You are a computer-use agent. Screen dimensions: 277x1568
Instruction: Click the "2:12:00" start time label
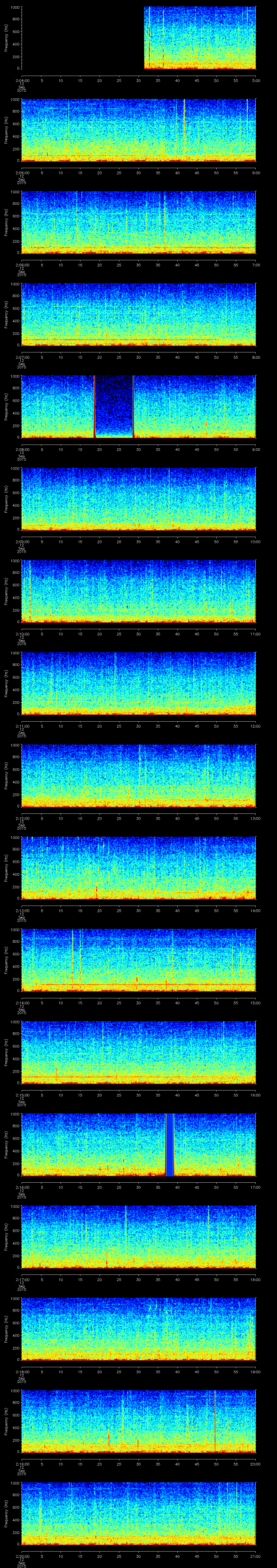tap(22, 818)
